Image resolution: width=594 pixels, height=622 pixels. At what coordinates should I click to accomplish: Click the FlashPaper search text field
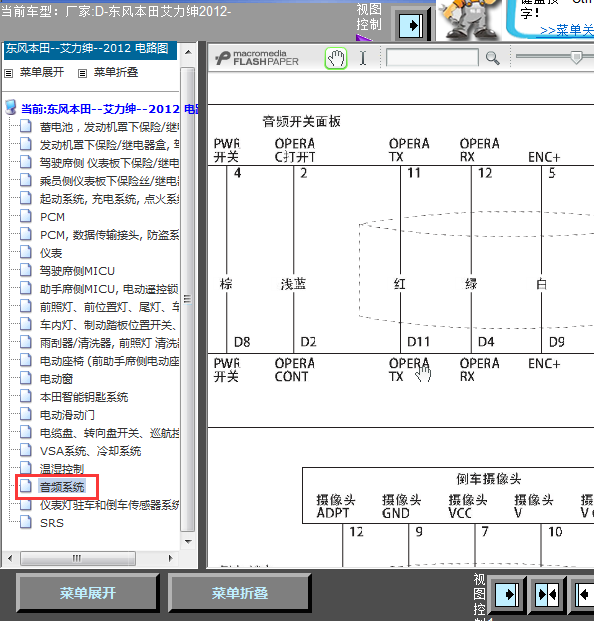[x=432, y=58]
